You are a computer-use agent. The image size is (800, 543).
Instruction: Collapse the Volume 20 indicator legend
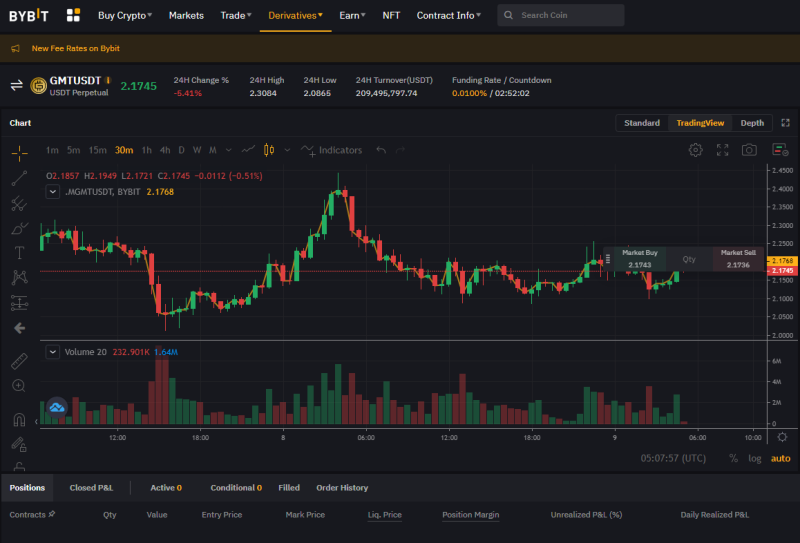point(53,352)
